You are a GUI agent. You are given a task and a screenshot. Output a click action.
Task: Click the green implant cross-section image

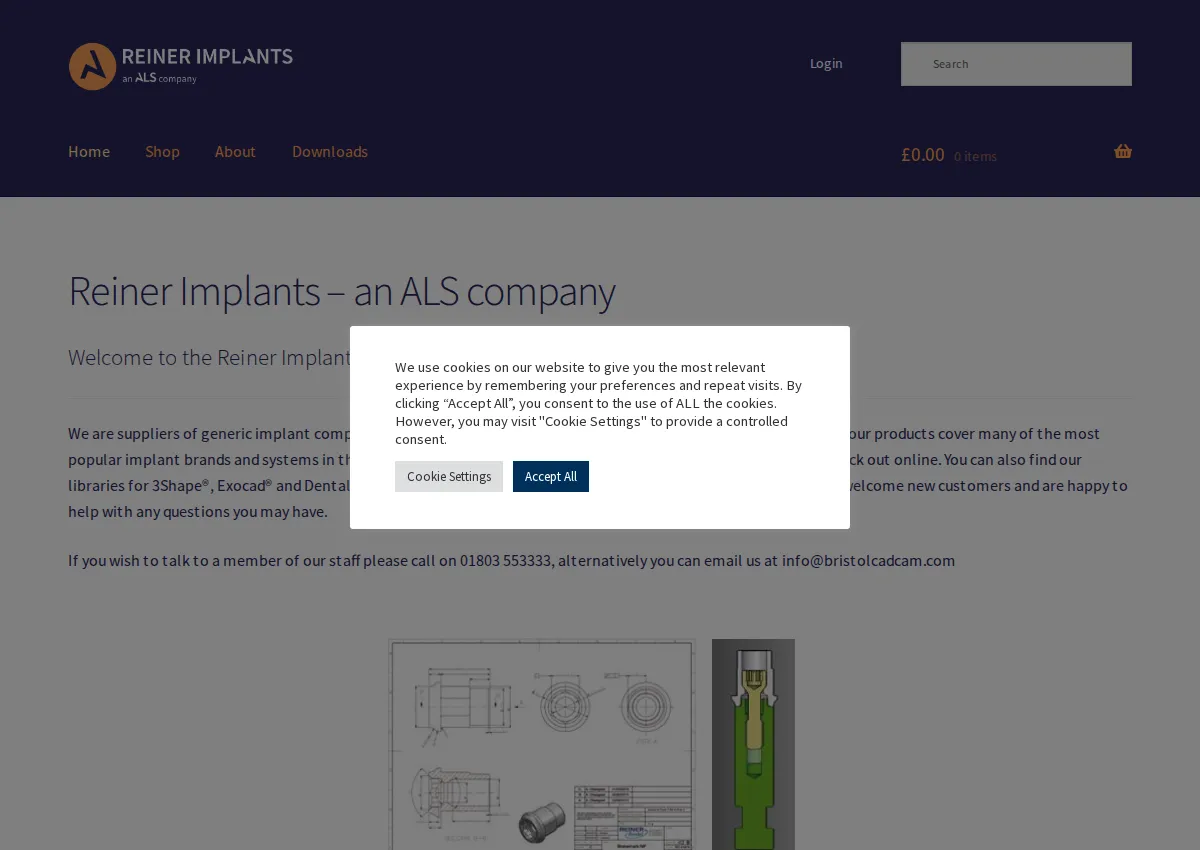[753, 745]
